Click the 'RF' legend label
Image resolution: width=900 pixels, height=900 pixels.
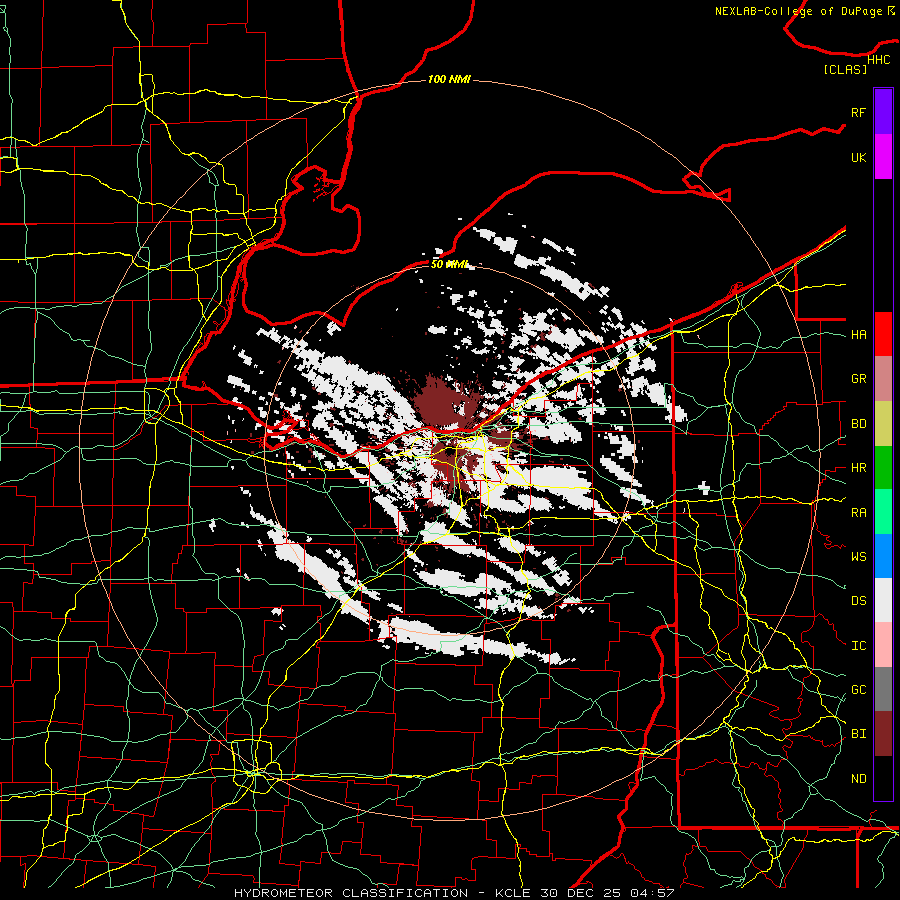(x=858, y=112)
